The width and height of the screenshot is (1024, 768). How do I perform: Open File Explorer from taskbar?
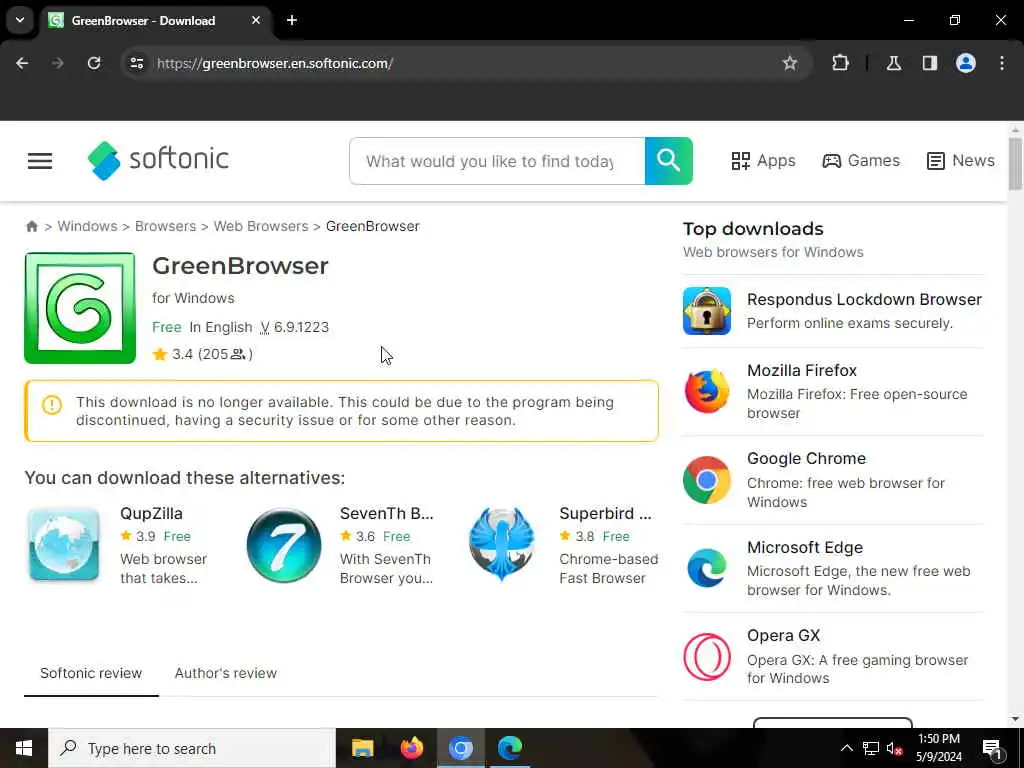[x=362, y=748]
